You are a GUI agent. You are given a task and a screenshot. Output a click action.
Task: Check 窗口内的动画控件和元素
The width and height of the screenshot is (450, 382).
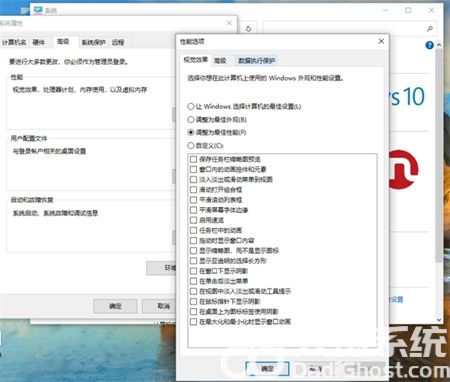point(193,169)
